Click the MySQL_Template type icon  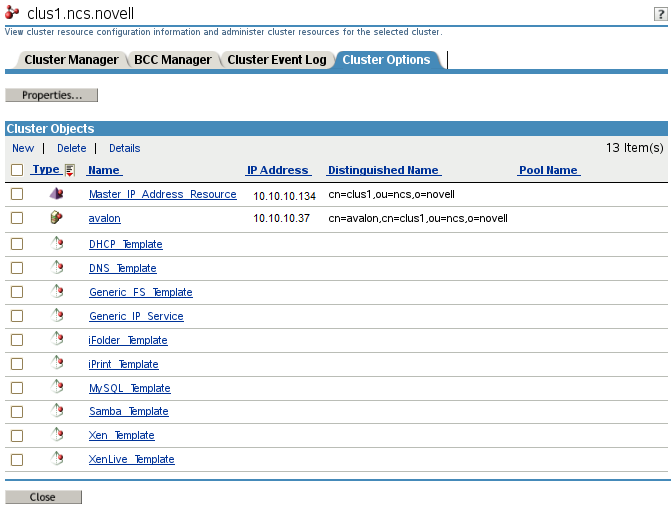click(x=57, y=387)
